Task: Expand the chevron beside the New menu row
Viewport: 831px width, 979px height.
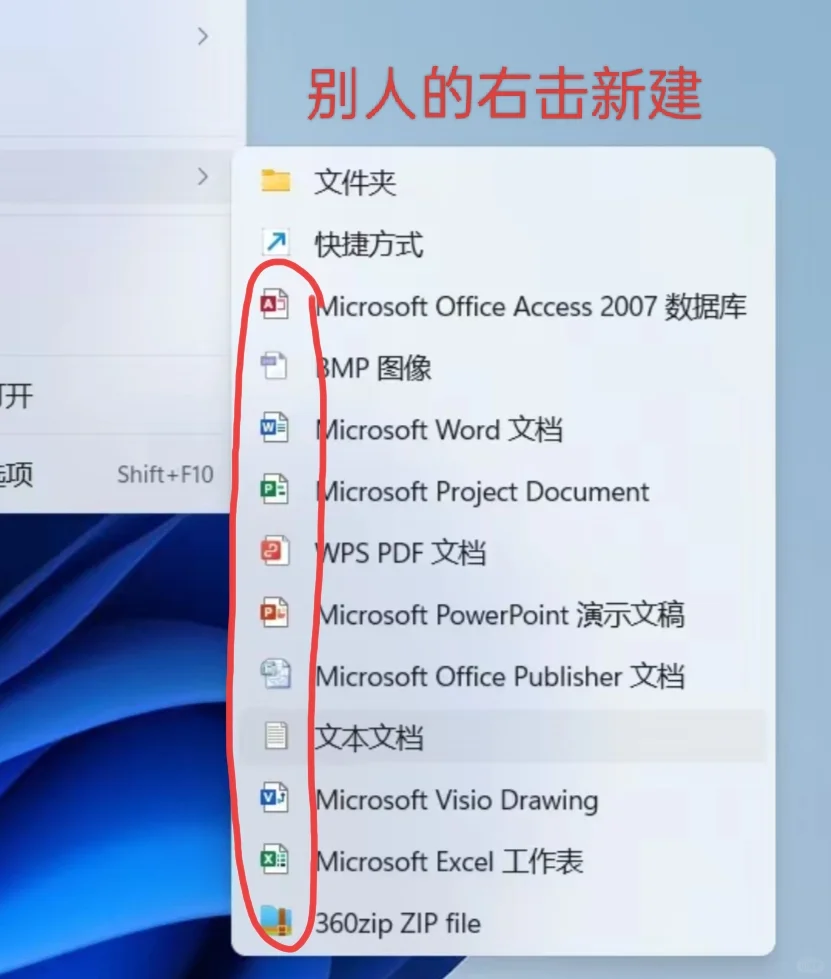Action: pos(206,176)
